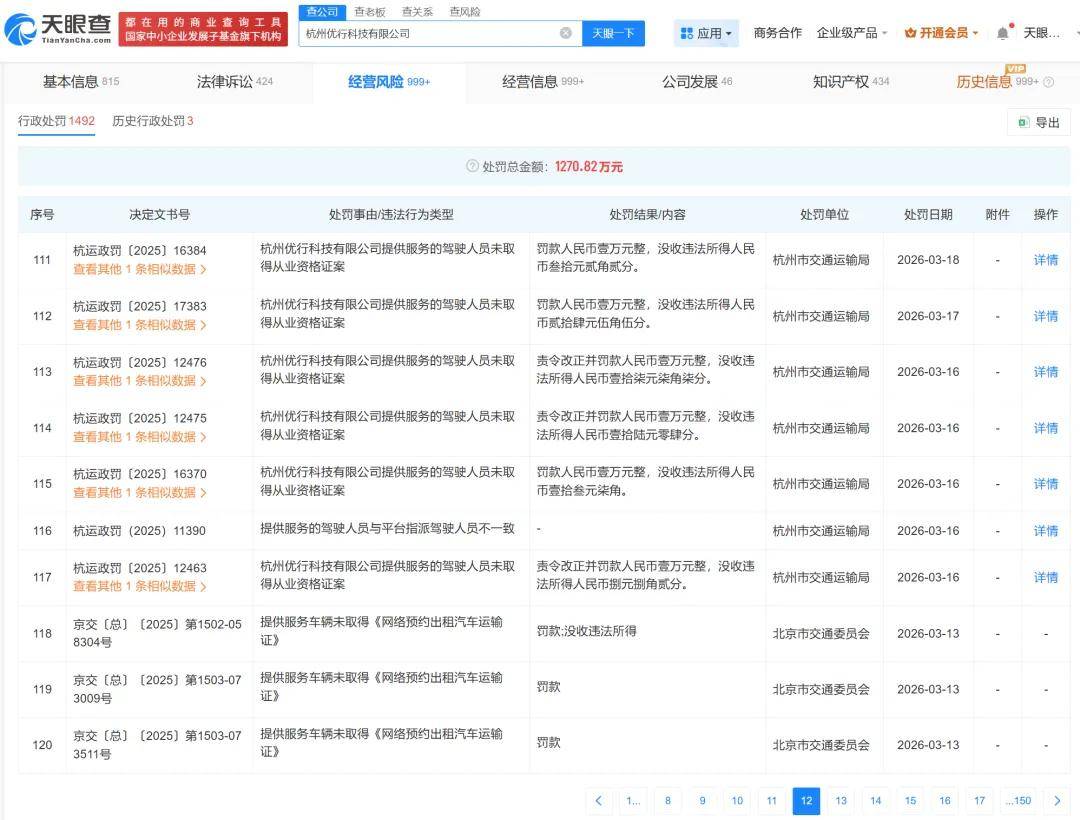1080x820 pixels.
Task: Open 详情 for row 117
Action: tap(1046, 577)
